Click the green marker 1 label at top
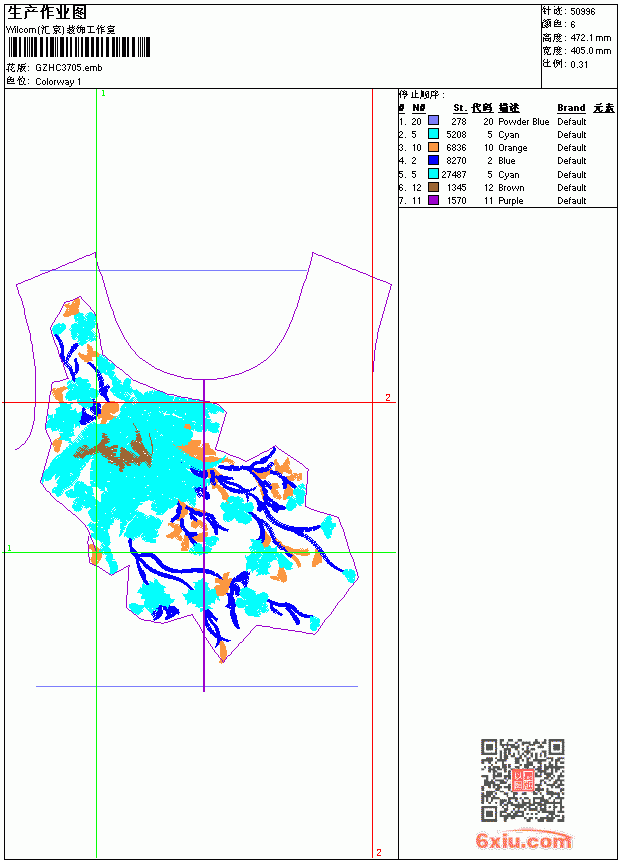This screenshot has width=620, height=860. [103, 94]
